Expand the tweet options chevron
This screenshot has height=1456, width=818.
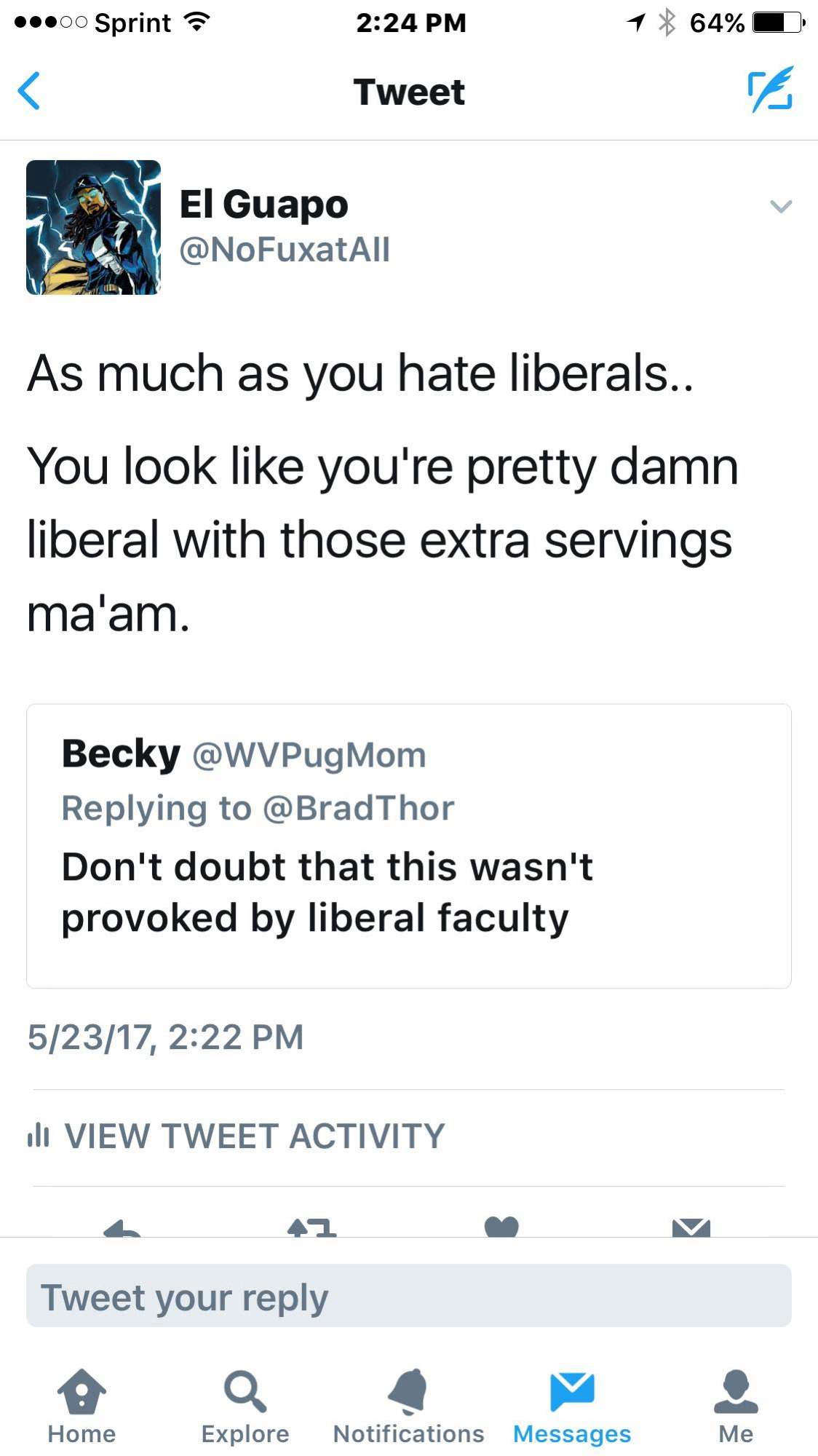(780, 207)
